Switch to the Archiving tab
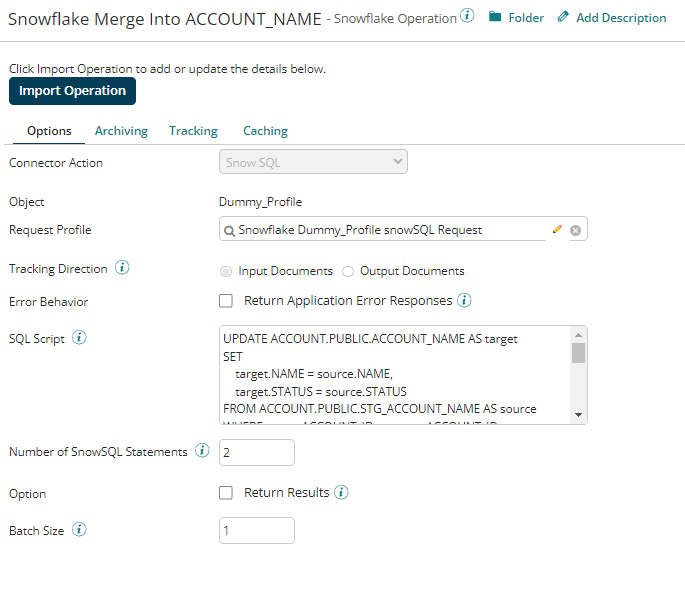The image size is (685, 600). 121,131
